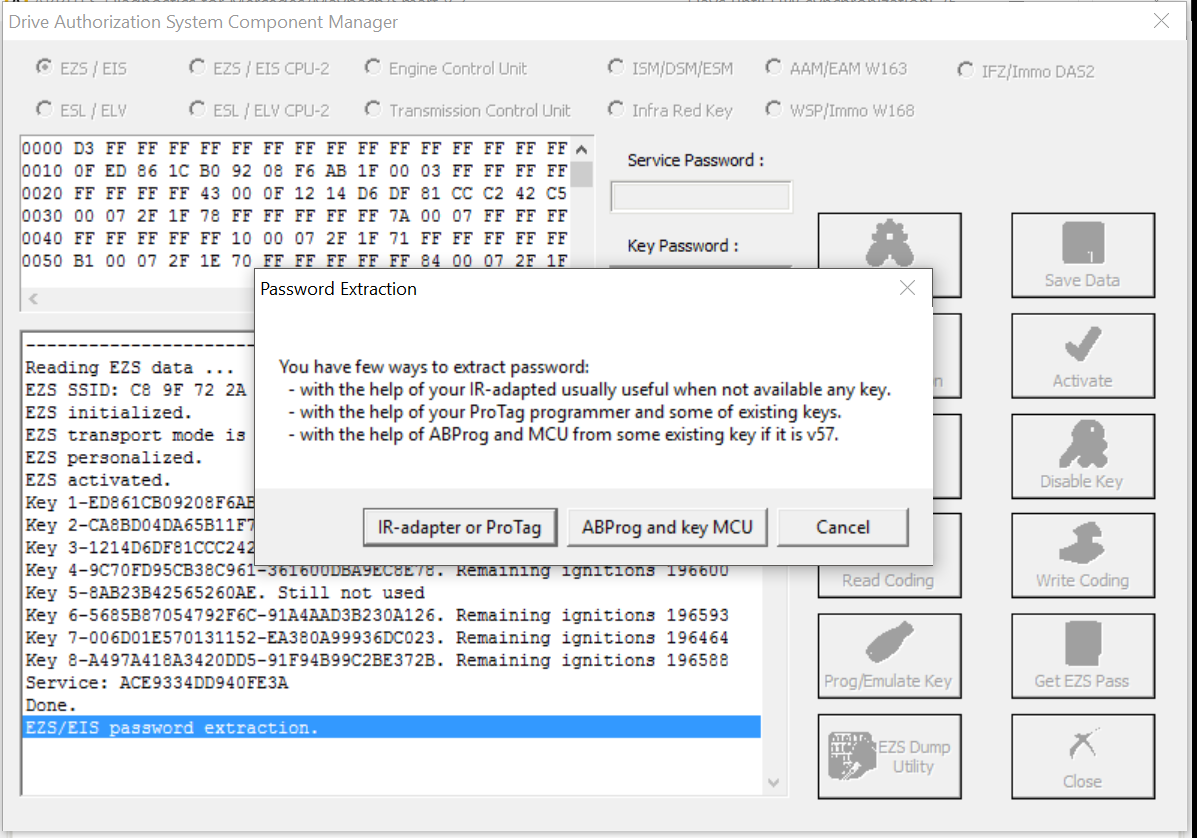1197x838 pixels.
Task: Click Prog/Emulate Key icon button
Action: pyautogui.click(x=889, y=656)
